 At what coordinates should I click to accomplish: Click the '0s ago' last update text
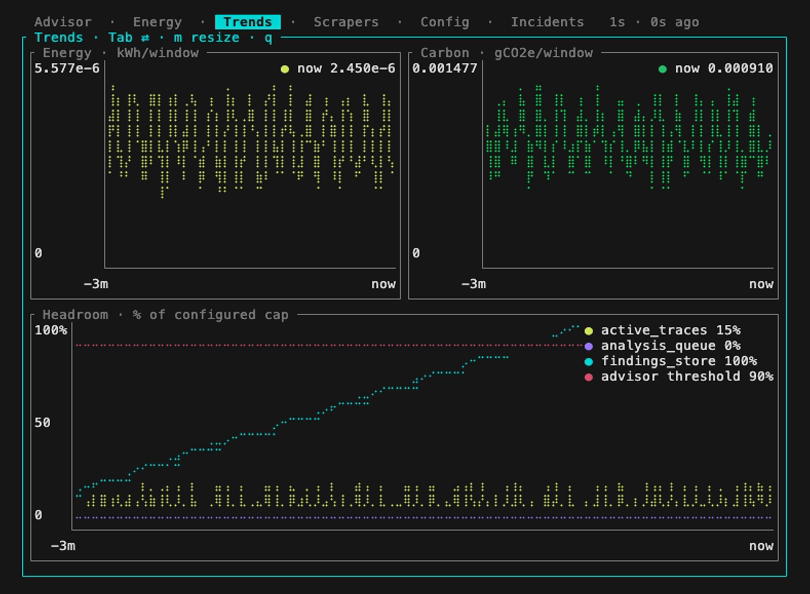(x=675, y=22)
